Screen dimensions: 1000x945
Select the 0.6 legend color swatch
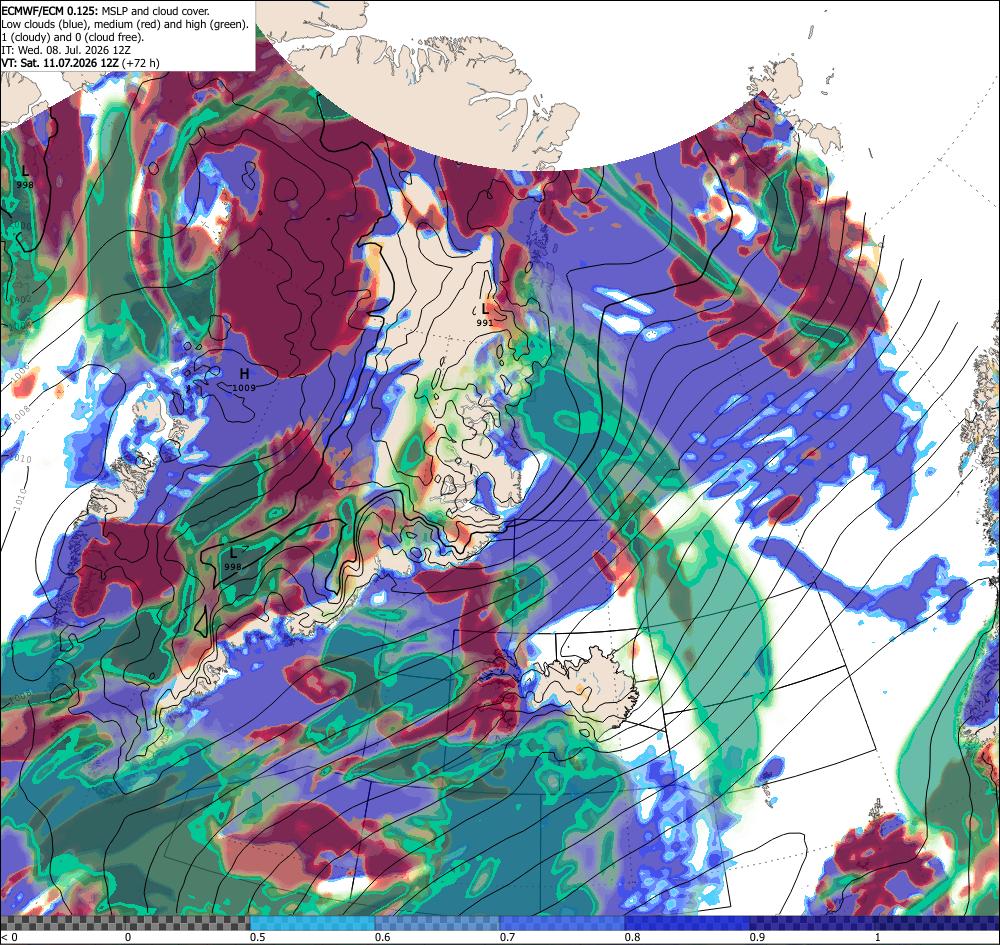pyautogui.click(x=437, y=923)
